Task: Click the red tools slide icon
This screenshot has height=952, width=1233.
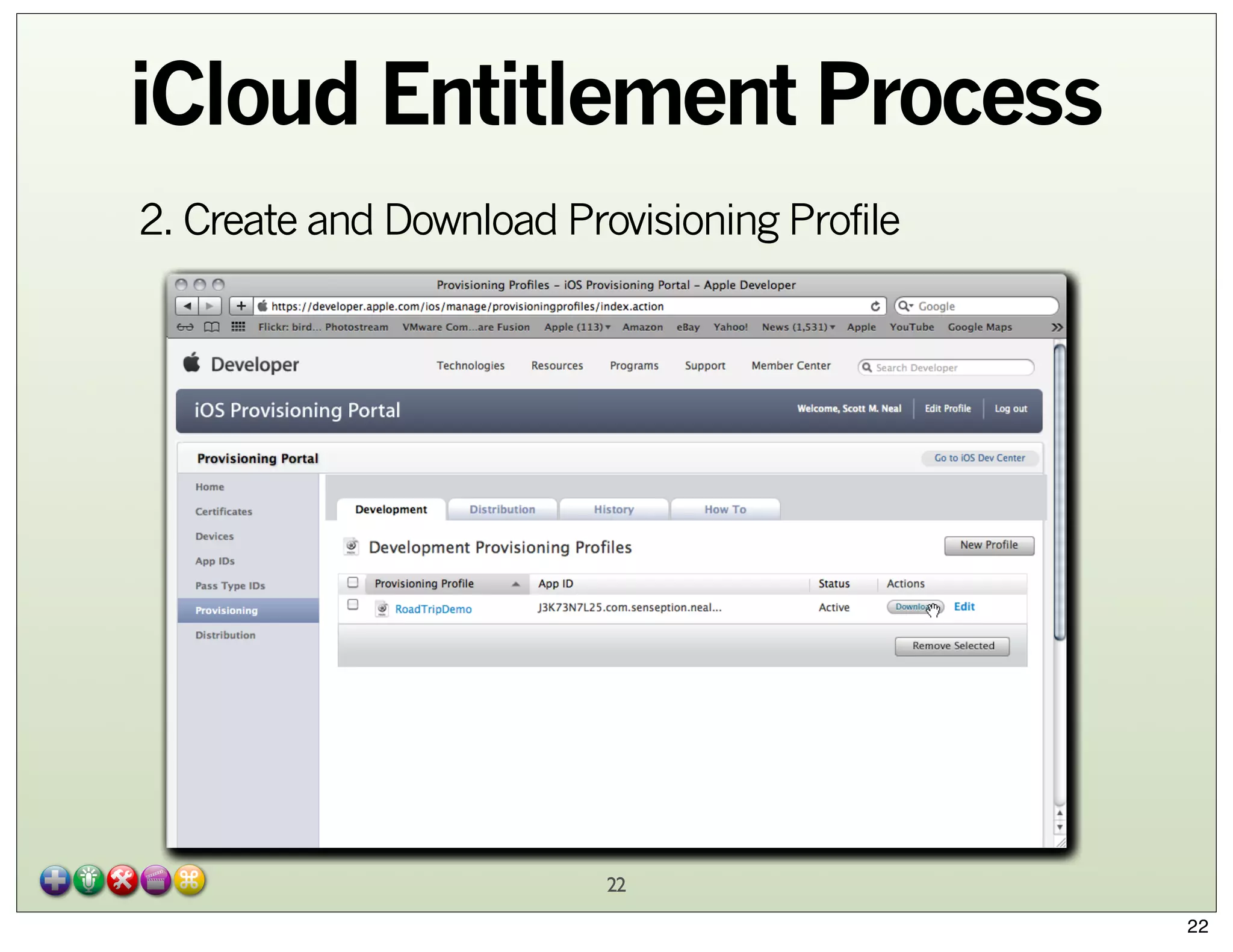Action: coord(122,880)
